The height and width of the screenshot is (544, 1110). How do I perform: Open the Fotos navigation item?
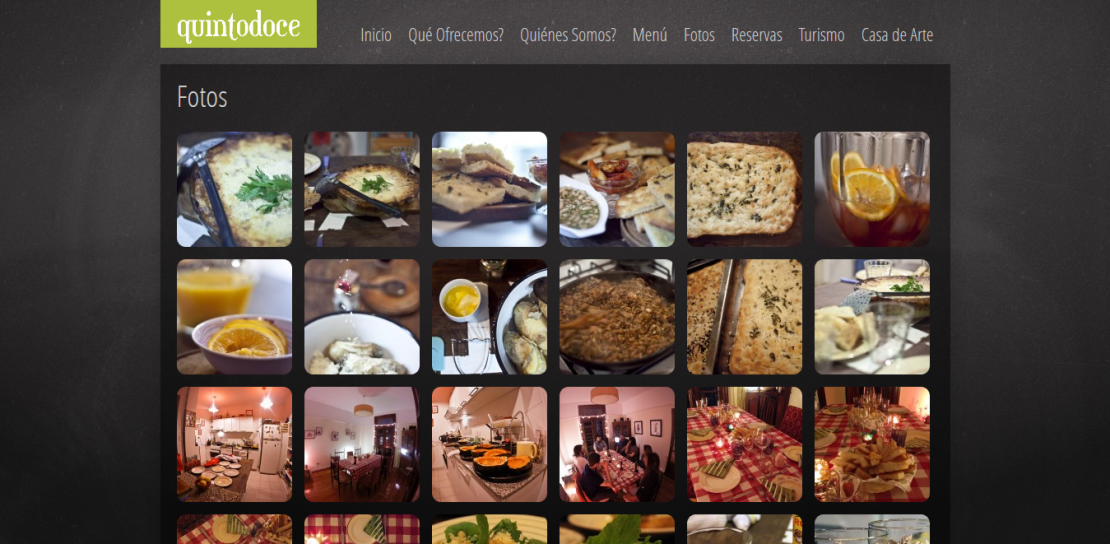click(699, 35)
